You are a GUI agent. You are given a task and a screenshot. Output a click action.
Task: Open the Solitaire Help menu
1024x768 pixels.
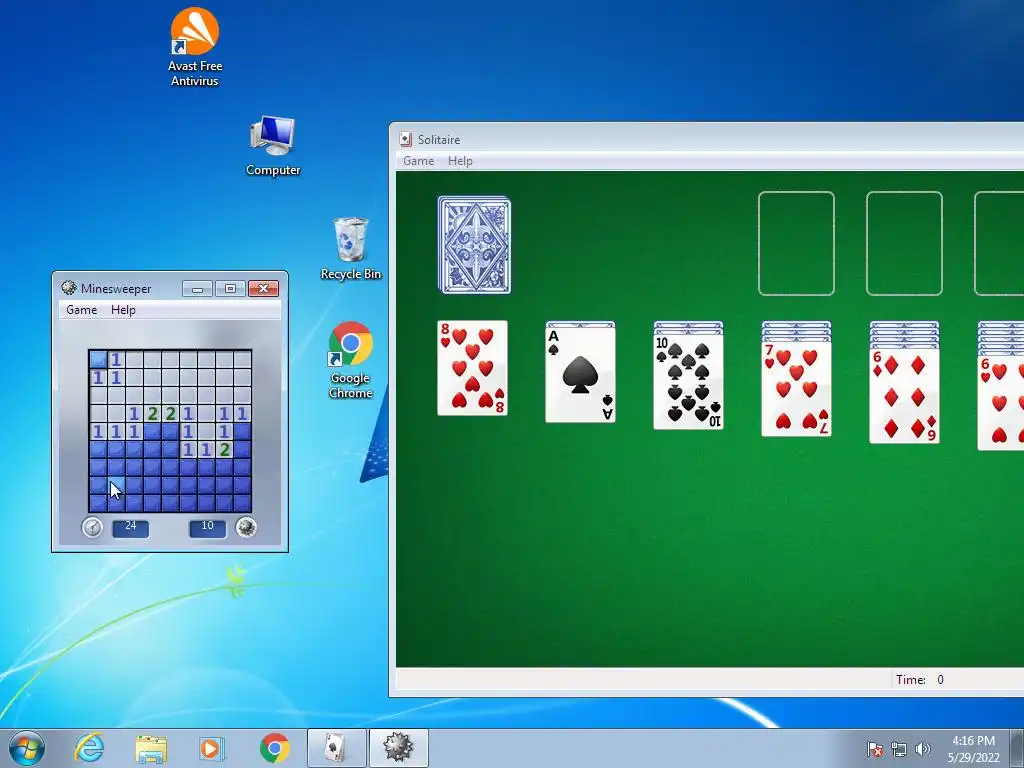click(x=460, y=161)
